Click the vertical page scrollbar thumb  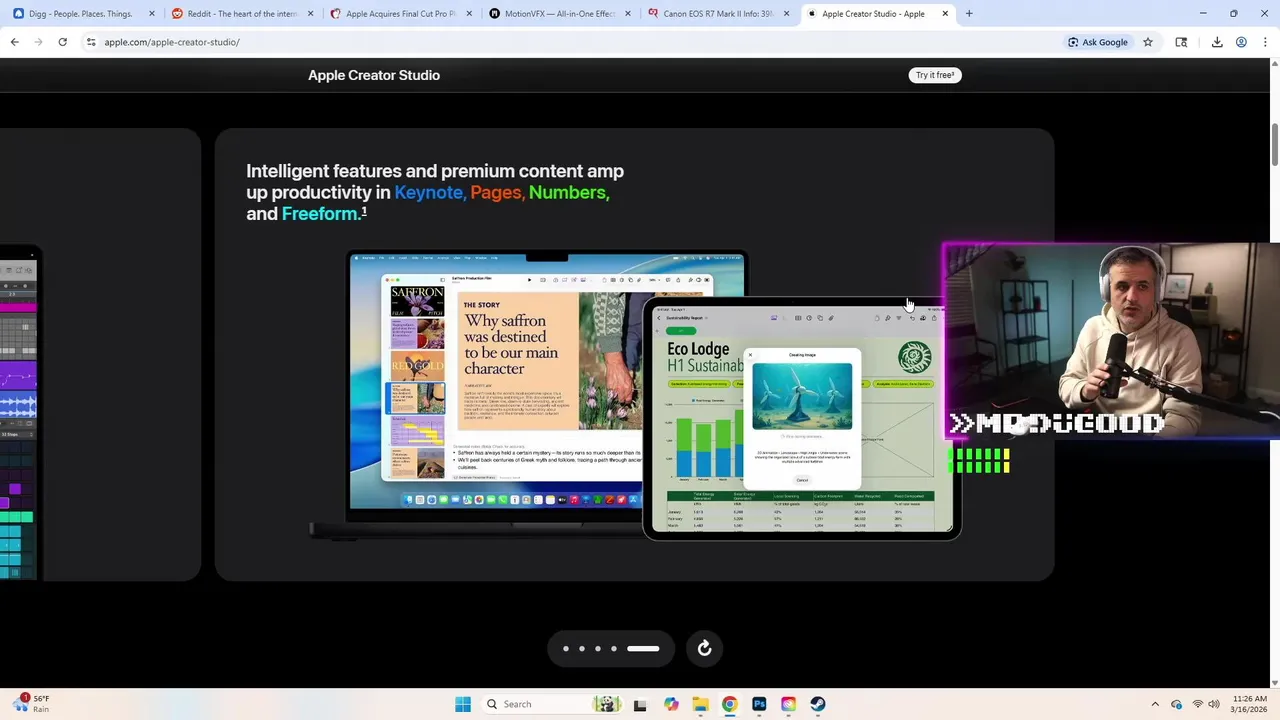pos(1274,144)
